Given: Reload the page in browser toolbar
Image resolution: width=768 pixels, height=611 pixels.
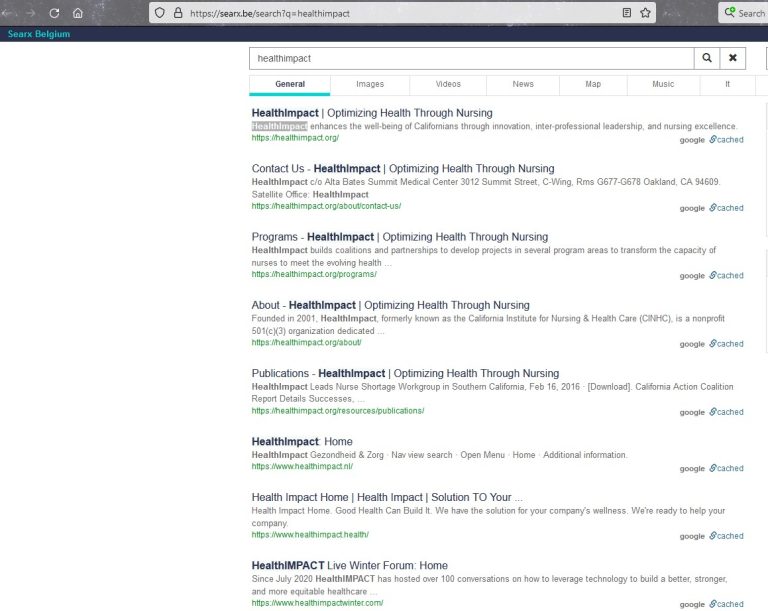Looking at the screenshot, I should click(54, 13).
